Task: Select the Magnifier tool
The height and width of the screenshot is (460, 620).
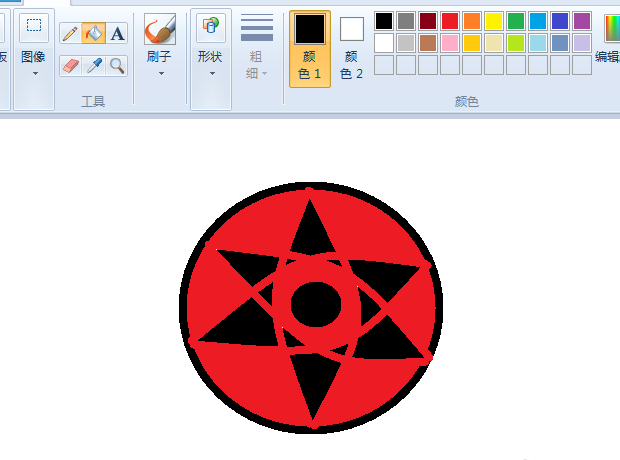Action: coord(117,66)
